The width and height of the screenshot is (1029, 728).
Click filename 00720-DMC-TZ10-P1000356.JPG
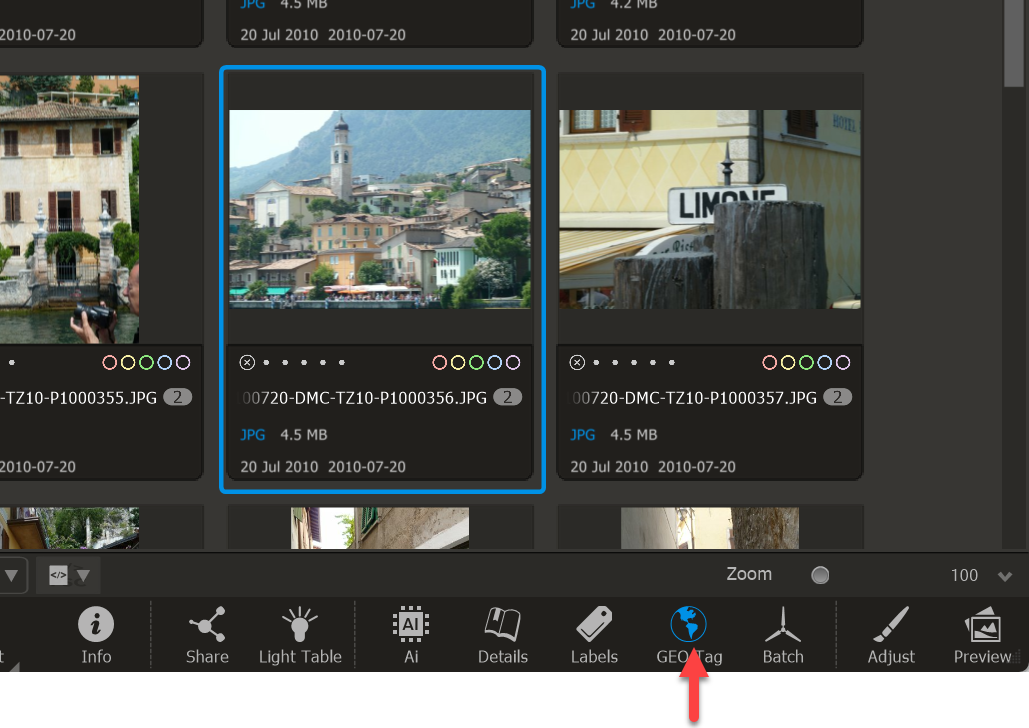tap(365, 398)
